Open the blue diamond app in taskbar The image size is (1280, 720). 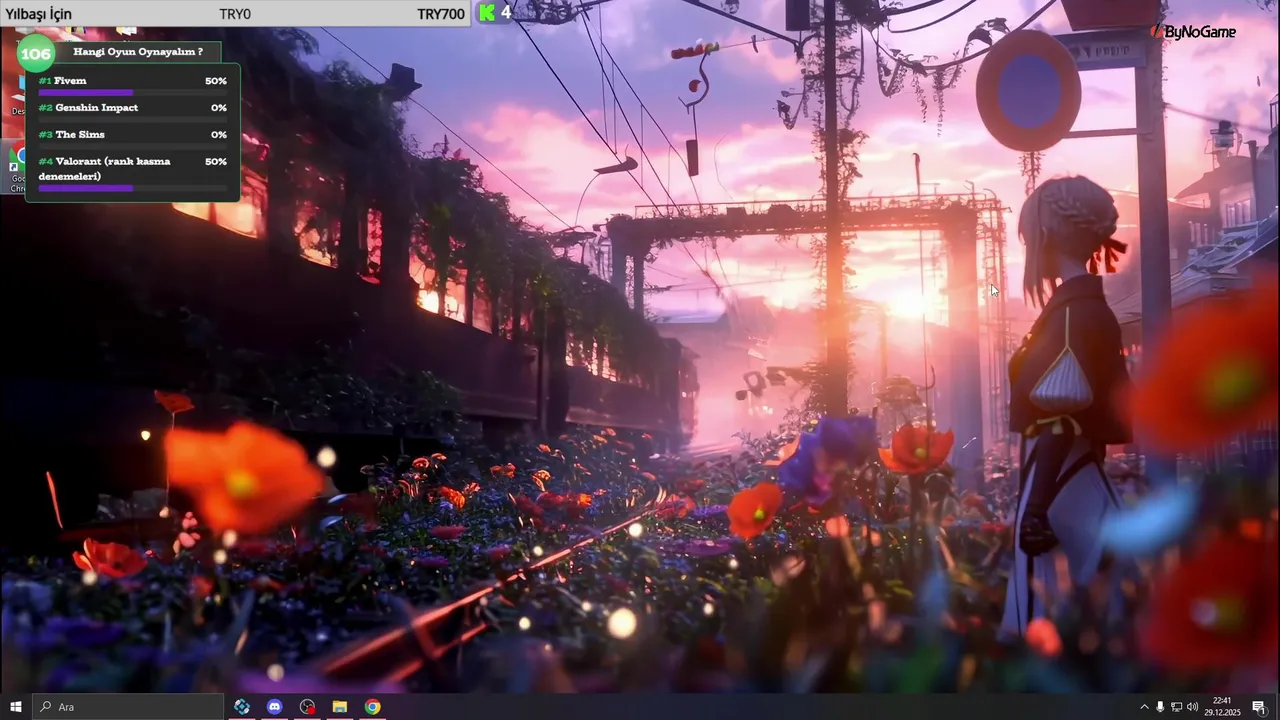[242, 707]
